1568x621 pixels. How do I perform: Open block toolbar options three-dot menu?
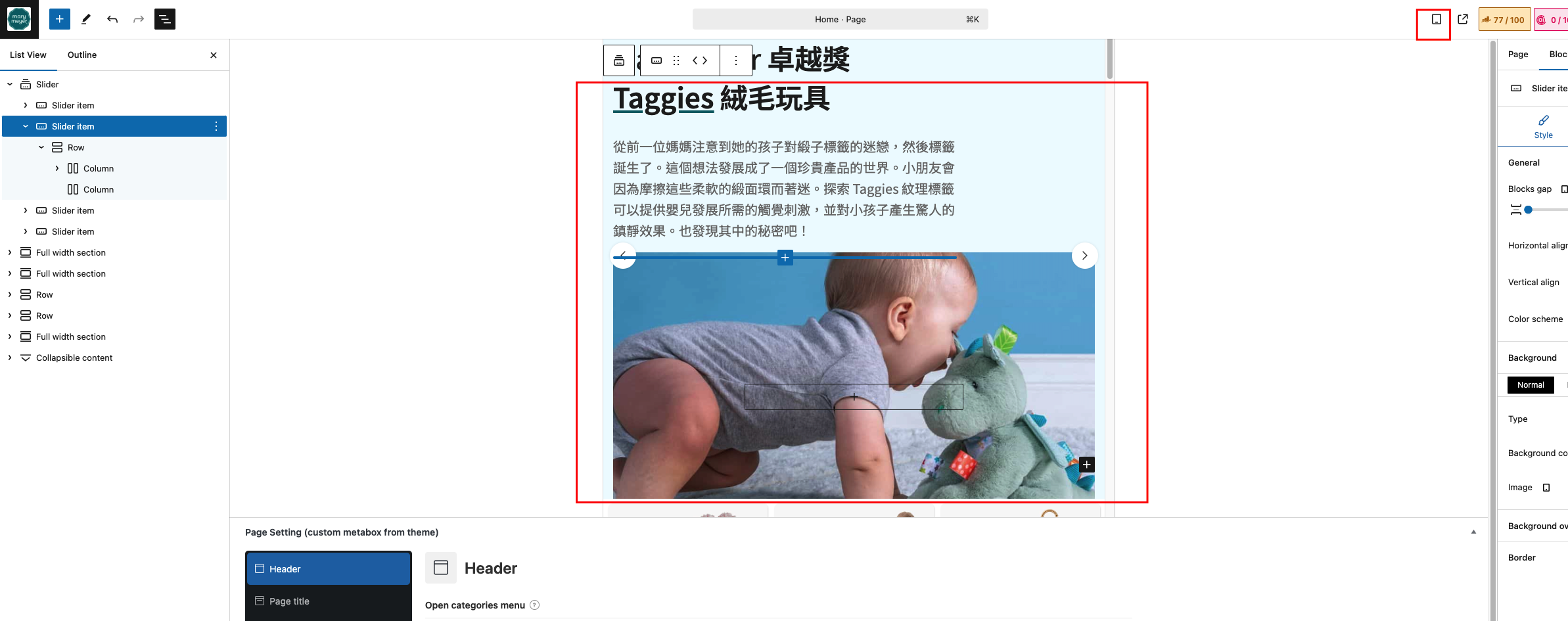pos(736,60)
